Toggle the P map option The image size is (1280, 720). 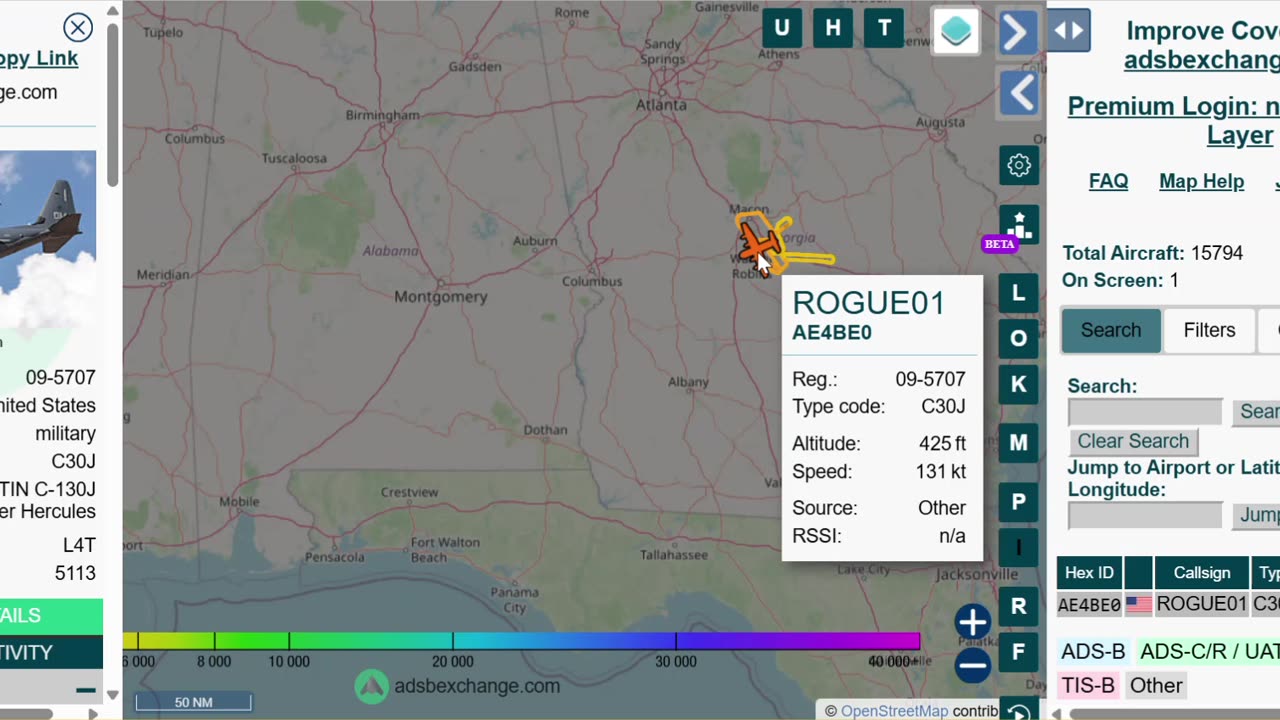click(x=1018, y=501)
